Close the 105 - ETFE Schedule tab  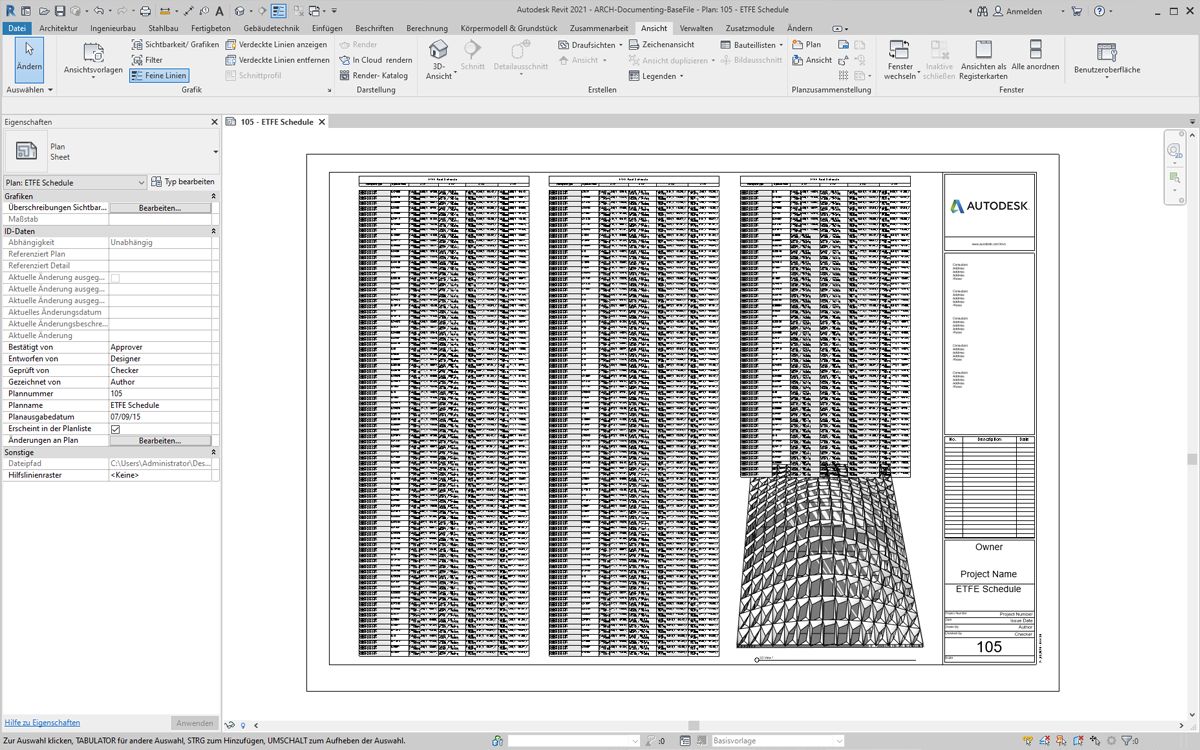coord(323,122)
